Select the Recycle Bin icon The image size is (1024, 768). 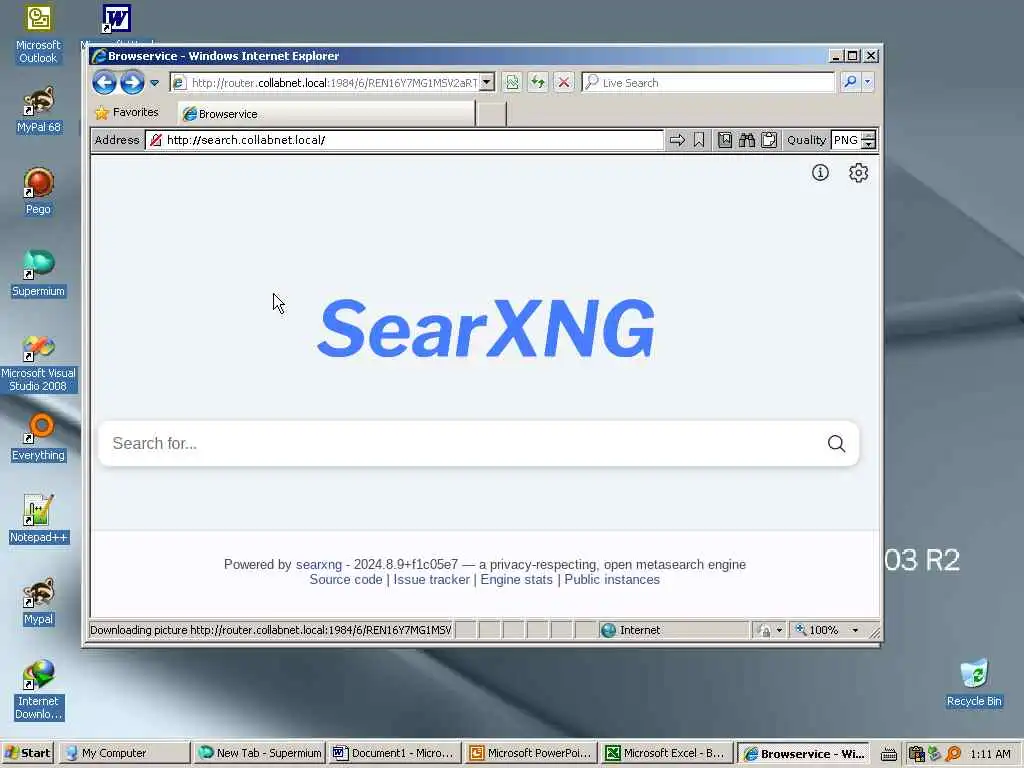click(x=974, y=683)
